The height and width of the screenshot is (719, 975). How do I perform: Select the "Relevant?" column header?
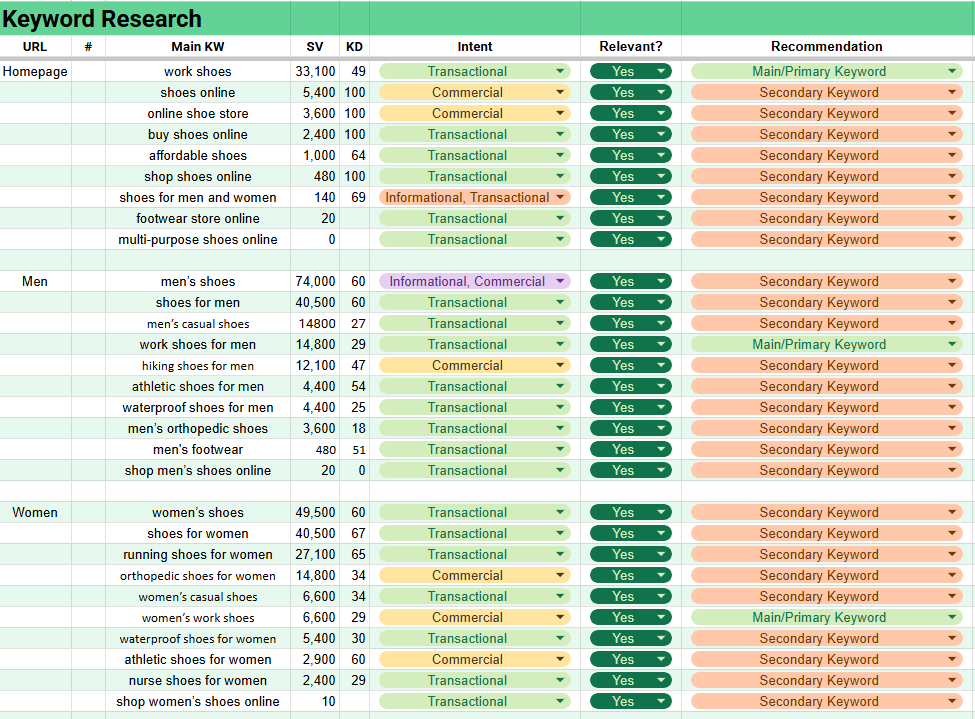pyautogui.click(x=630, y=46)
